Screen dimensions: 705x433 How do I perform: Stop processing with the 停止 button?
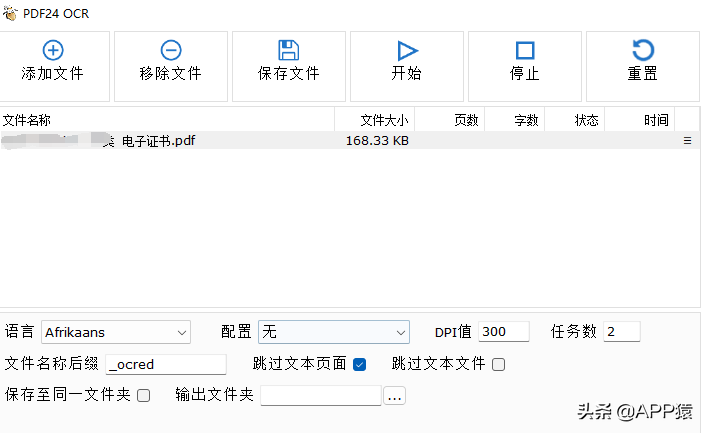tap(525, 66)
